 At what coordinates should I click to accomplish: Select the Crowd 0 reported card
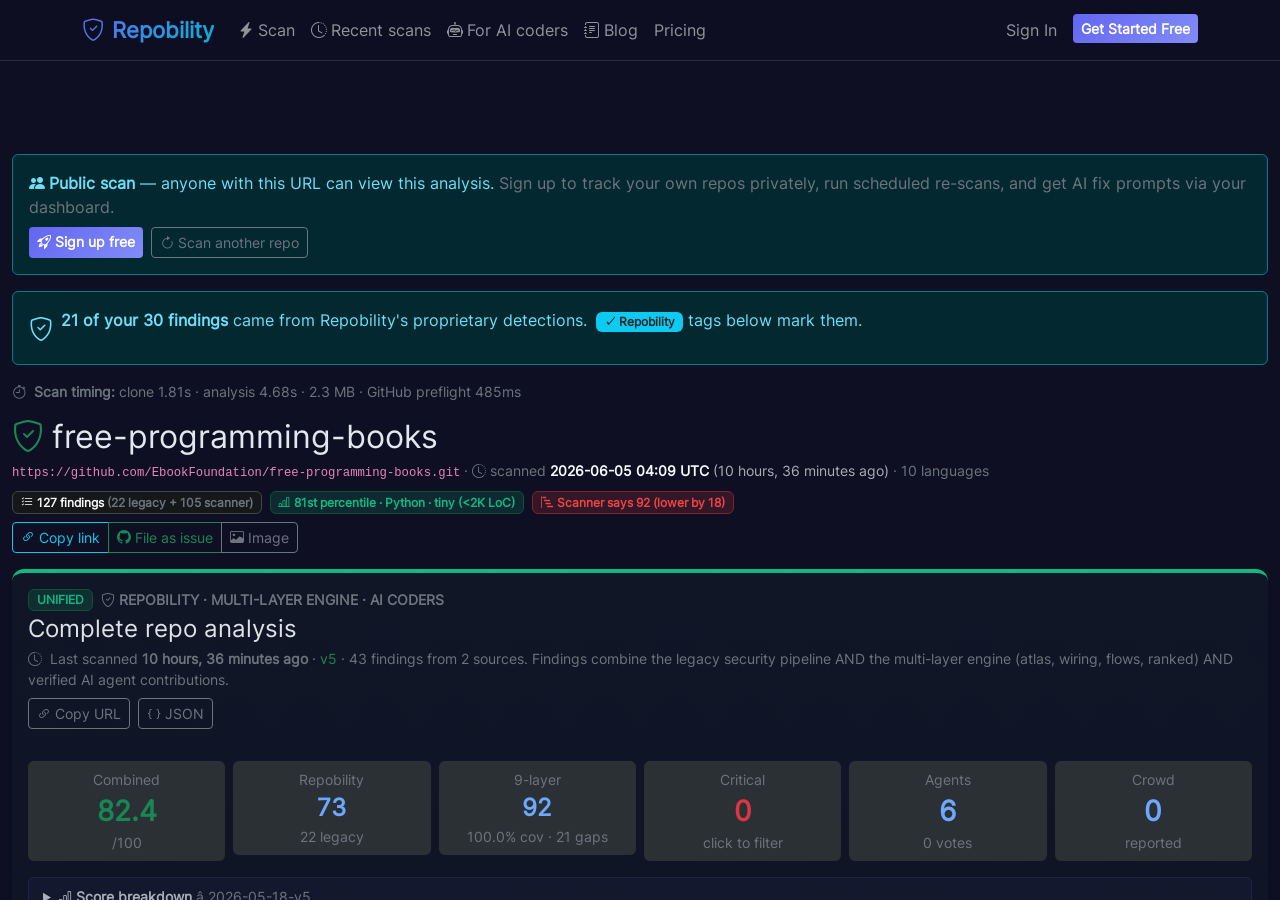[1153, 811]
